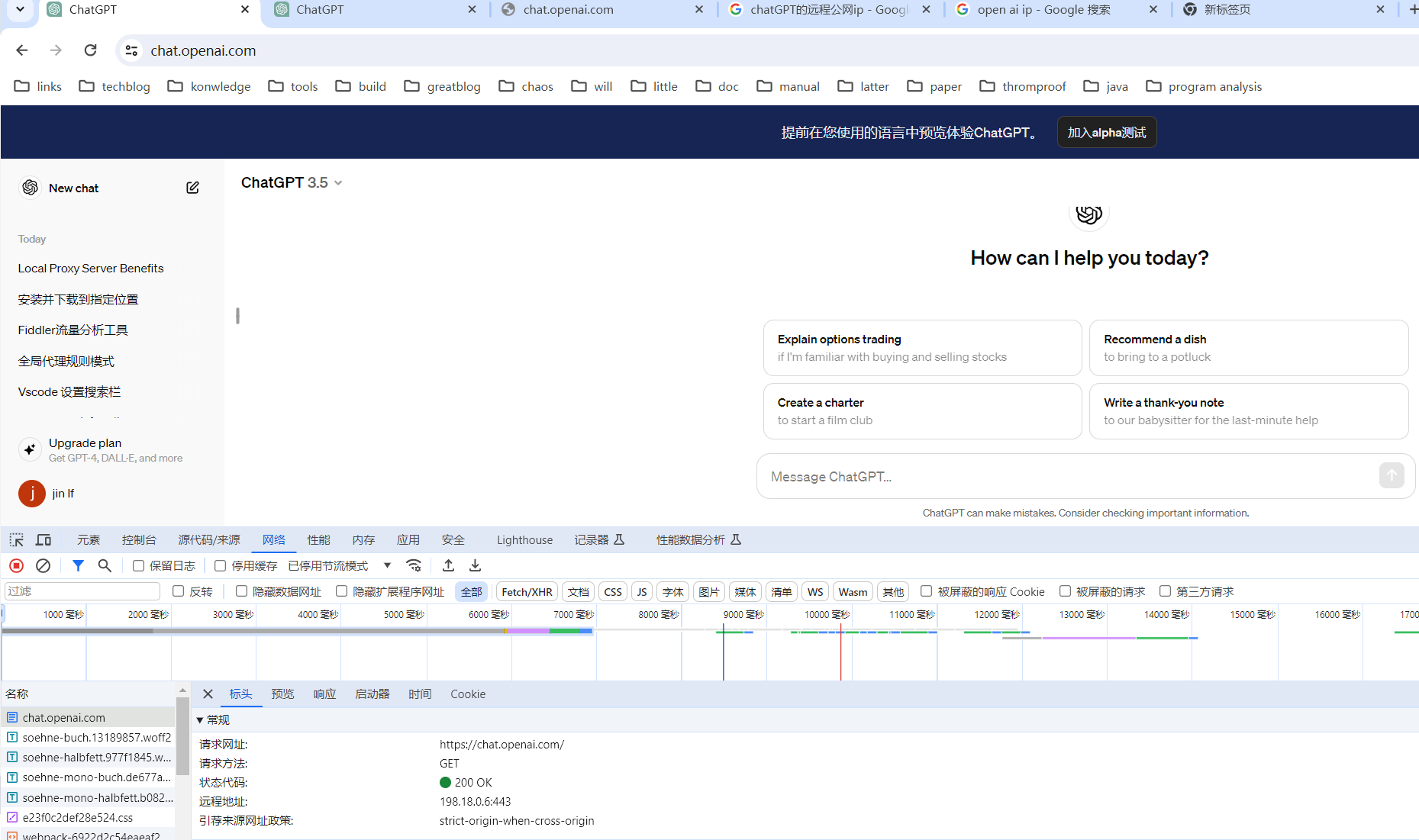Switch to the 控制台 DevTools tab
1419x840 pixels.
pyautogui.click(x=139, y=540)
